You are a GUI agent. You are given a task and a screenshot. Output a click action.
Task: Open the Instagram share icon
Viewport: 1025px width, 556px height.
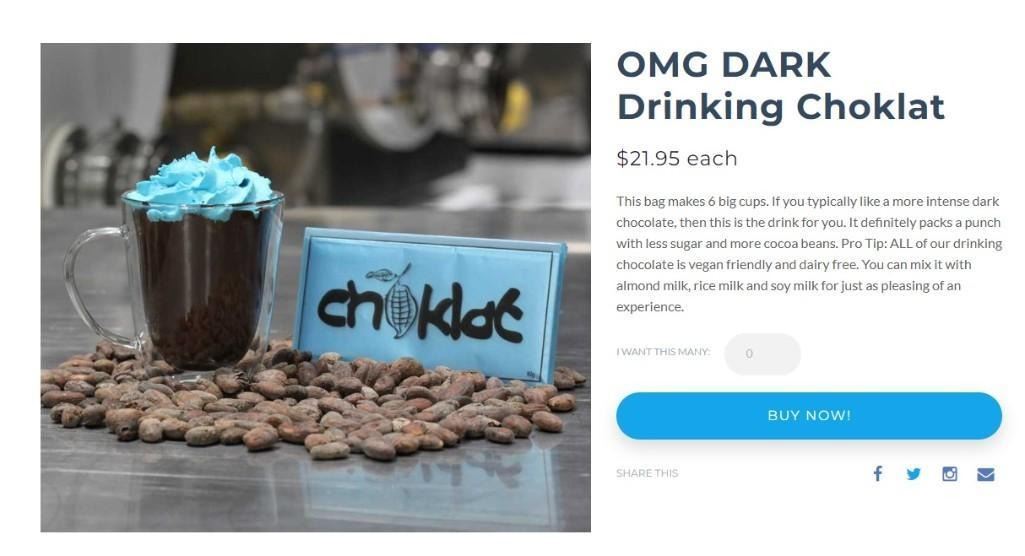[949, 474]
